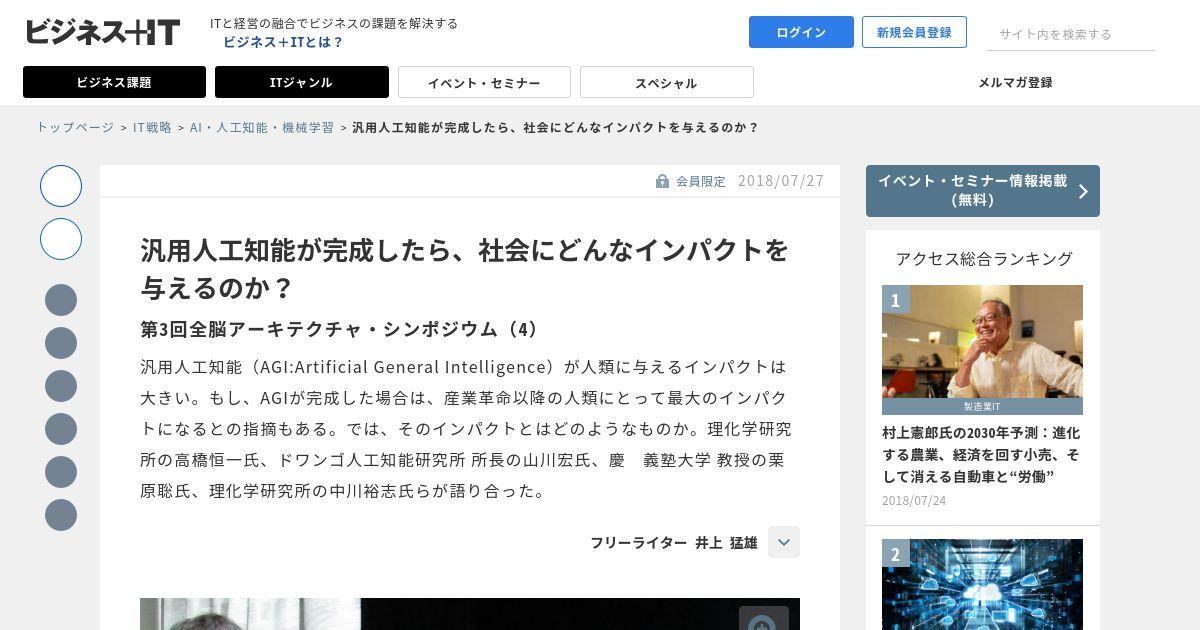Click the number 1 ranking badge

[x=896, y=300]
